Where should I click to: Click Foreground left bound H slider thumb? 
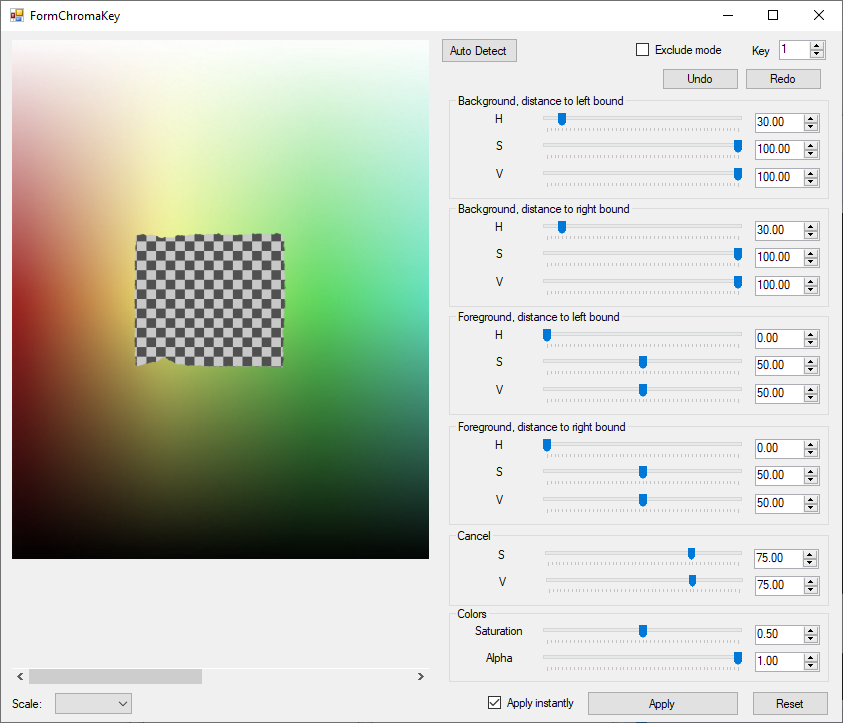pos(547,335)
